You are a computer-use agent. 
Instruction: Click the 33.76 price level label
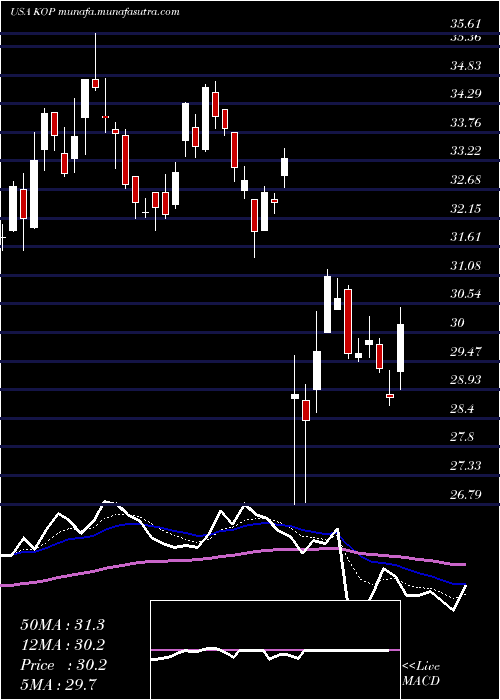coord(465,123)
